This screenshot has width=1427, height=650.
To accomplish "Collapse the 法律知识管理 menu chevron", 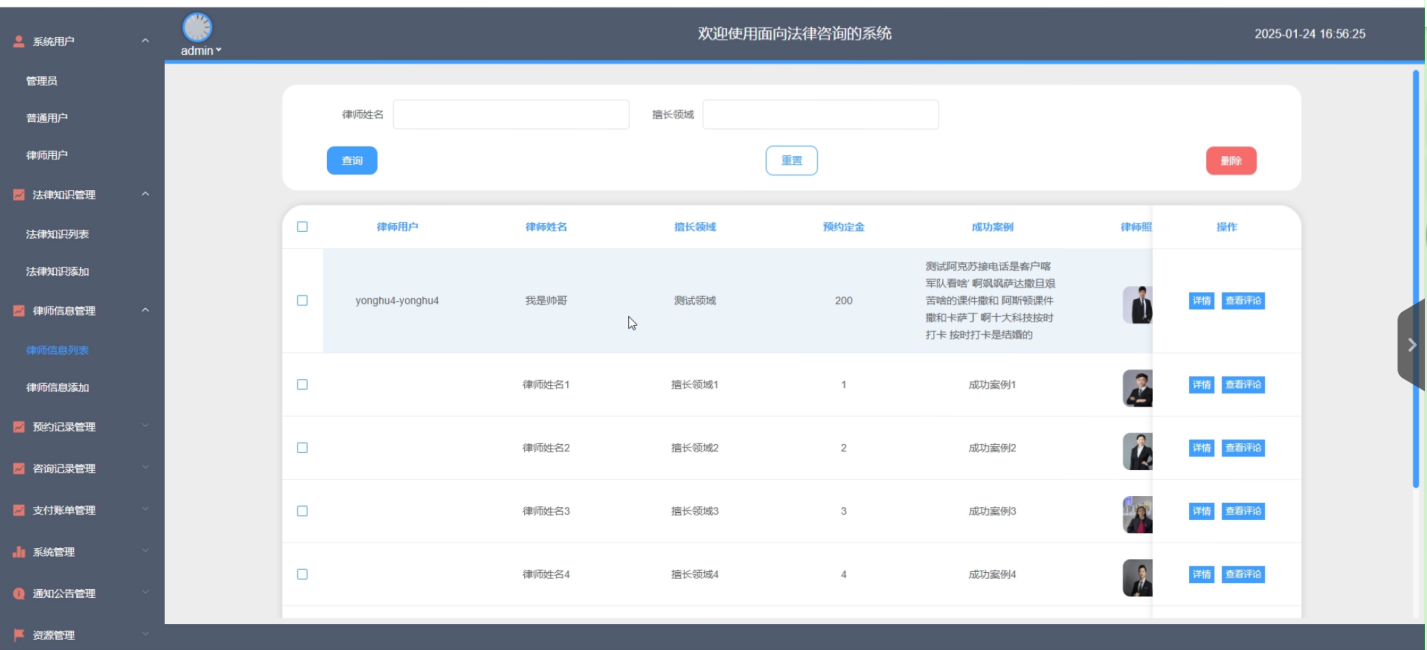I will coord(145,194).
